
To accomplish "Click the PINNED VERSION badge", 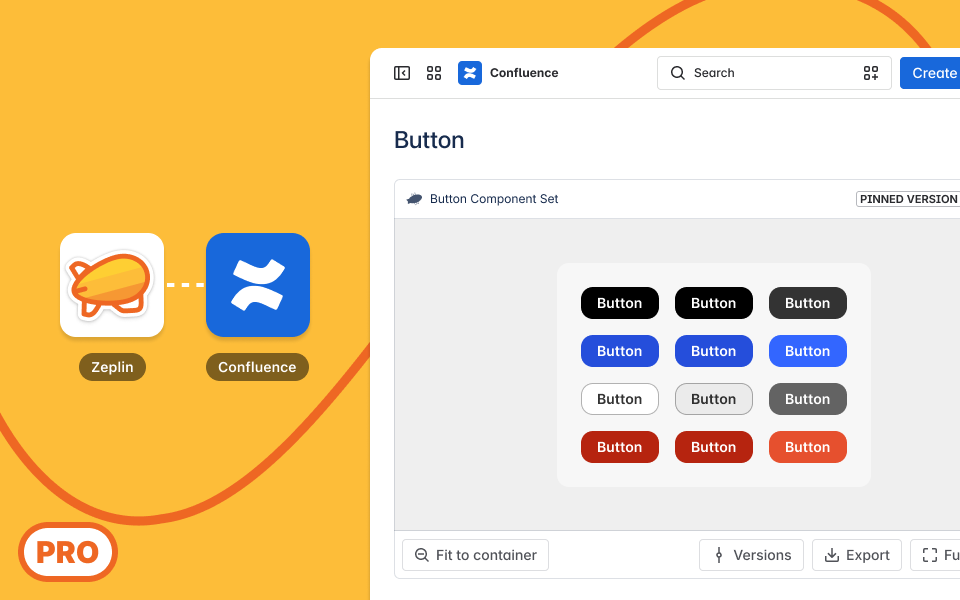I will [908, 199].
